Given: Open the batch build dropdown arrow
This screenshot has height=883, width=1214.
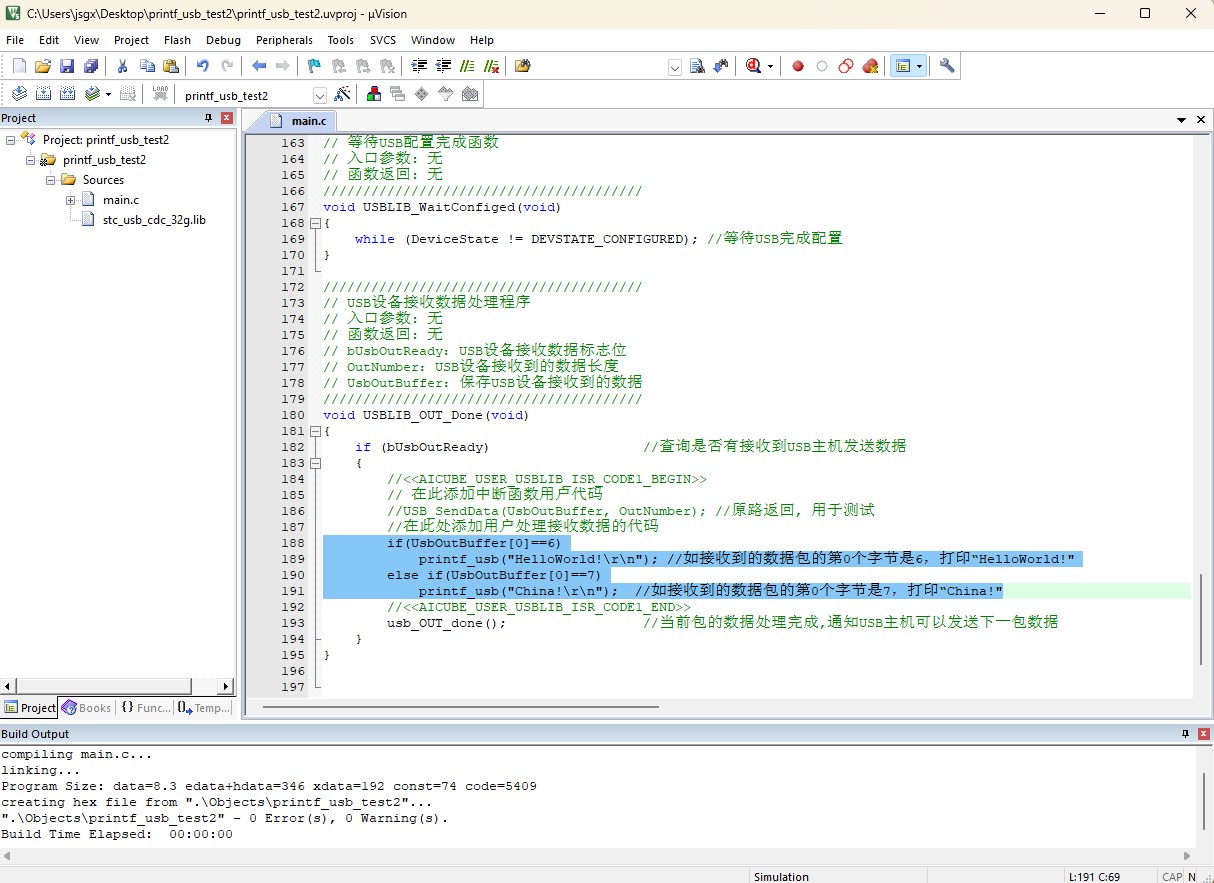Looking at the screenshot, I should click(x=108, y=94).
